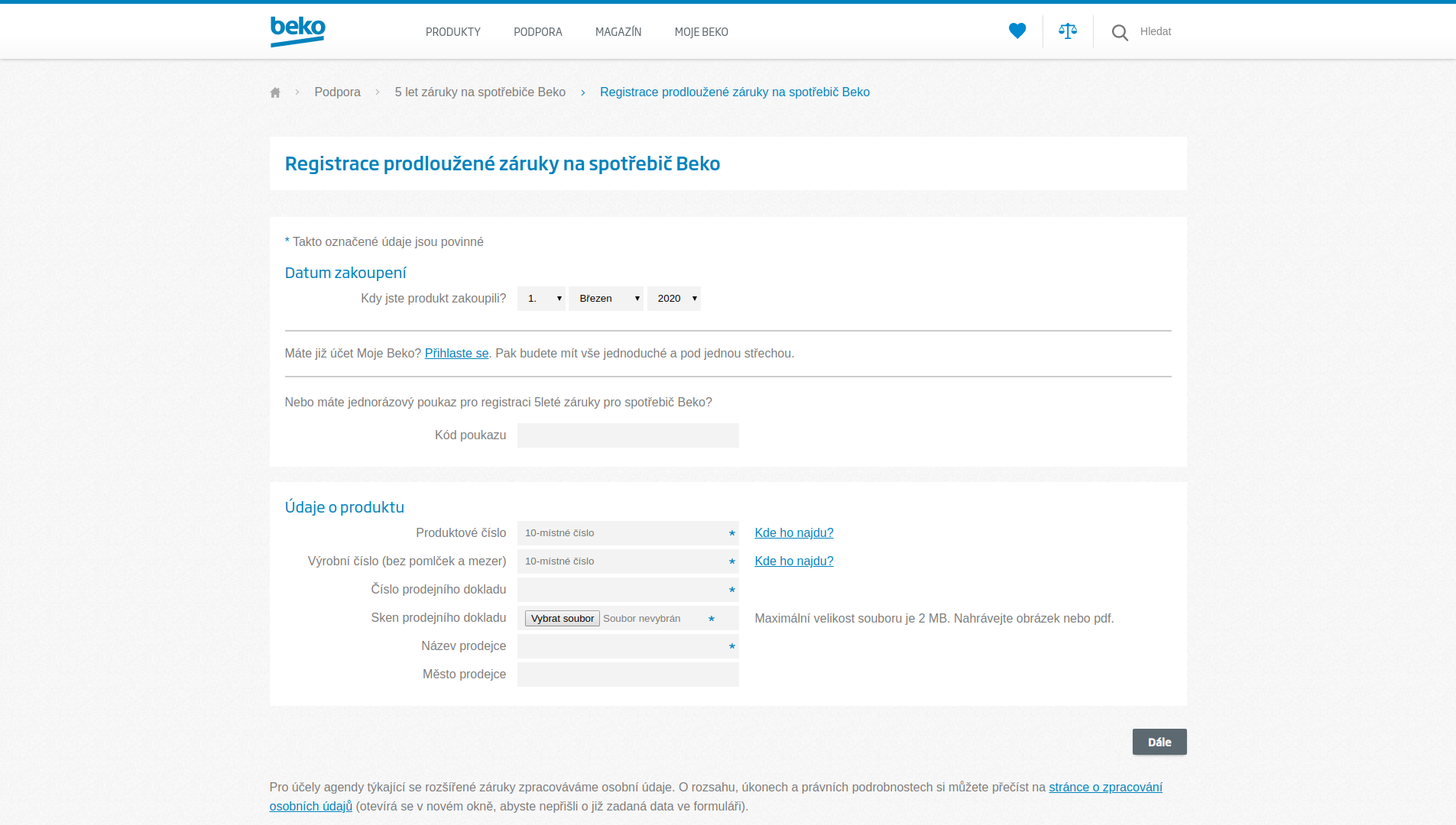Click label 'Kdy jste produkt zakoupili?'
Viewport: 1456px width, 825px height.
[433, 298]
